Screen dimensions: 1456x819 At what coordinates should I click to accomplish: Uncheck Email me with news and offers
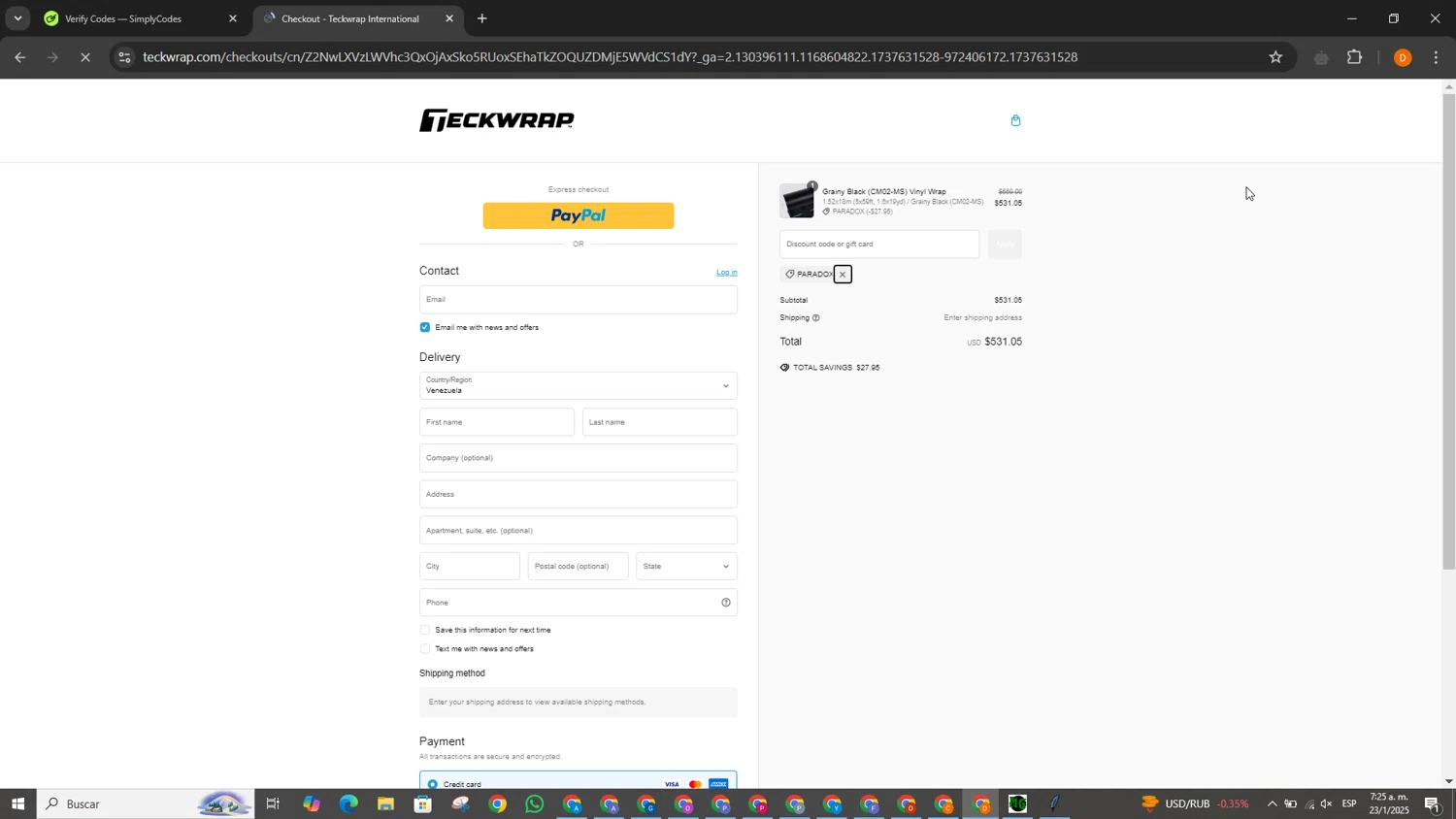425,328
